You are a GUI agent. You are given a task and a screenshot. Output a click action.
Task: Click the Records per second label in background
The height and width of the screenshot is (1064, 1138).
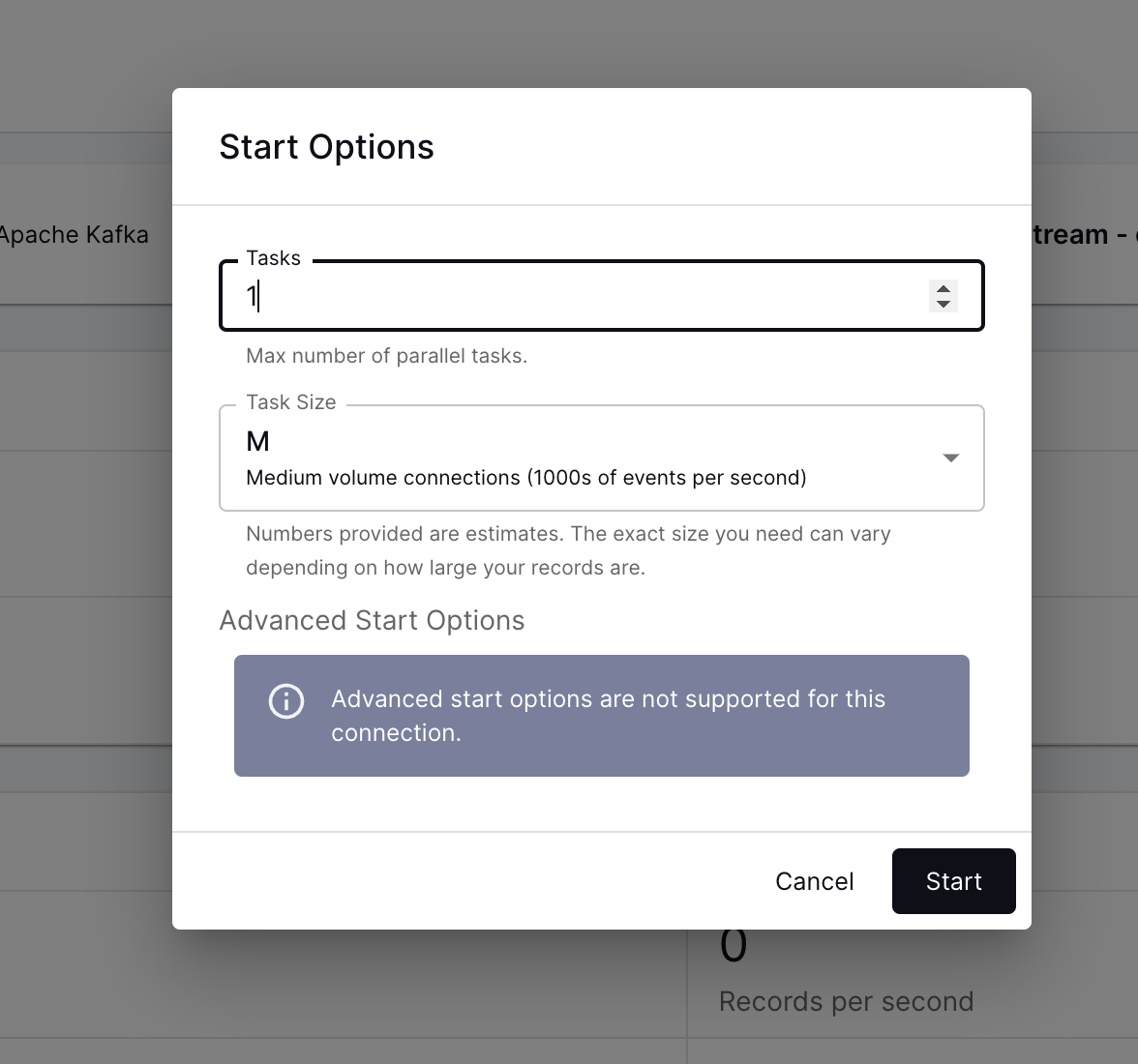click(846, 1002)
